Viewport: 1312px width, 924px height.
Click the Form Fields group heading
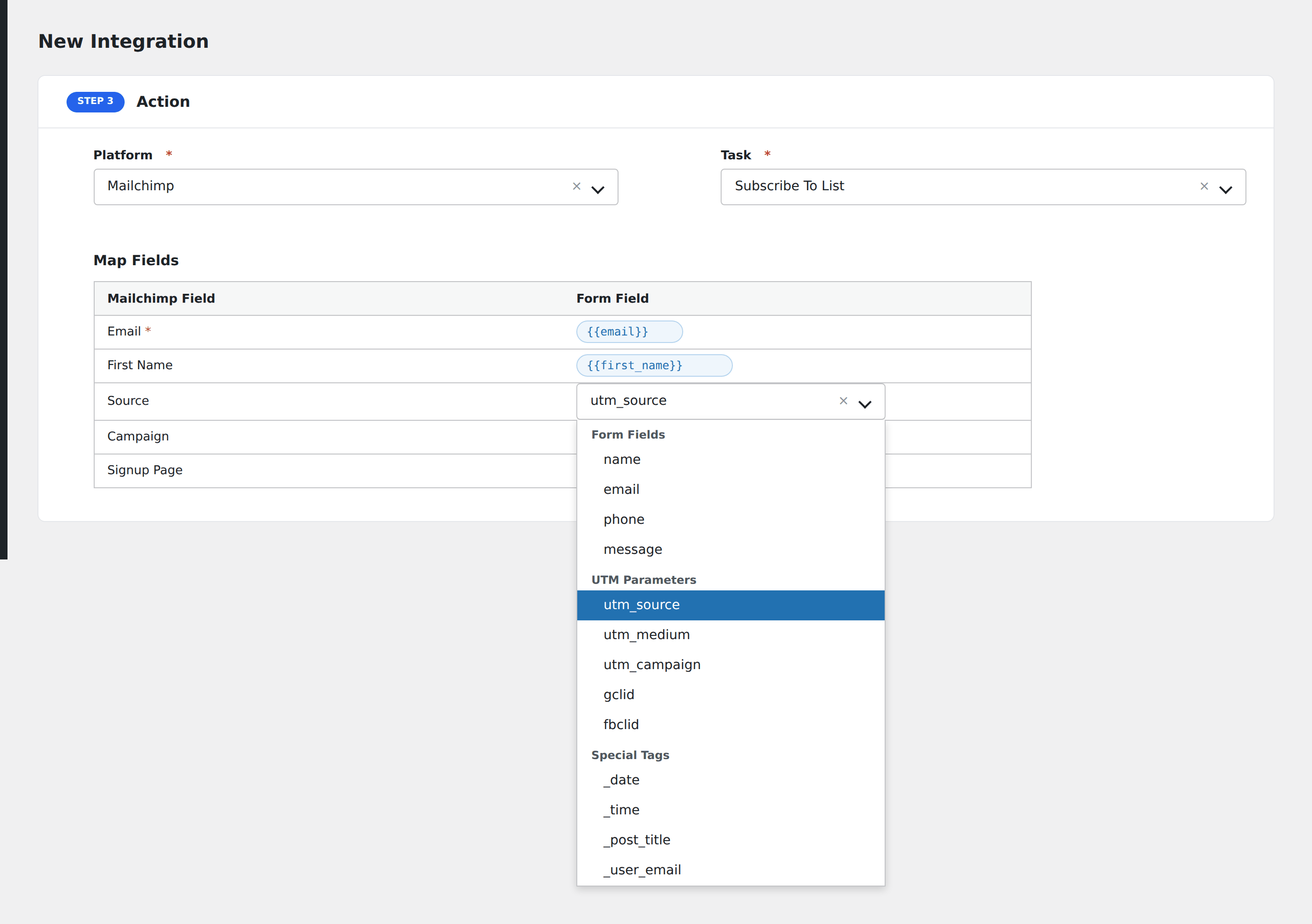[x=628, y=435]
